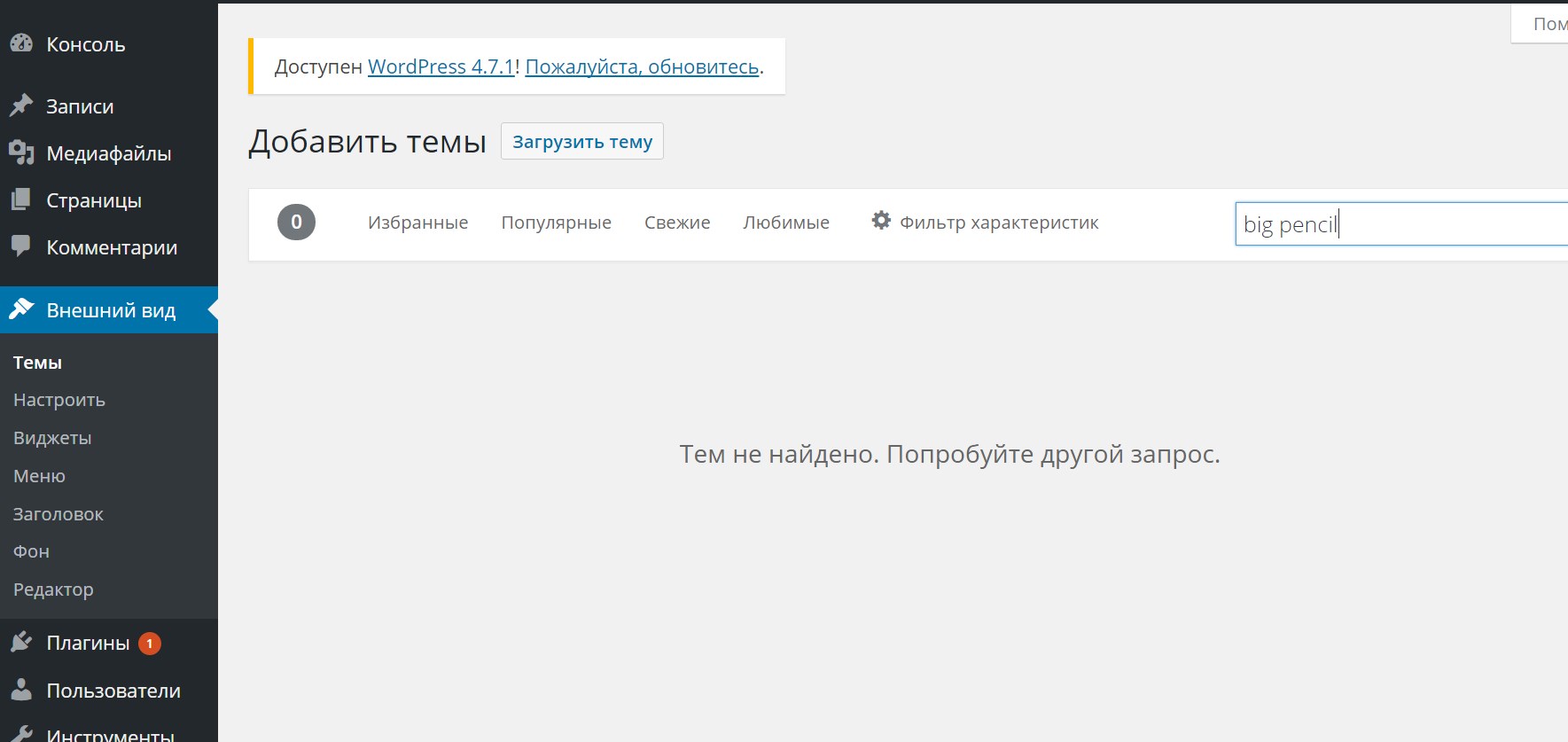Click the Добавить темы heading
1568x742 pixels.
pyautogui.click(x=367, y=142)
